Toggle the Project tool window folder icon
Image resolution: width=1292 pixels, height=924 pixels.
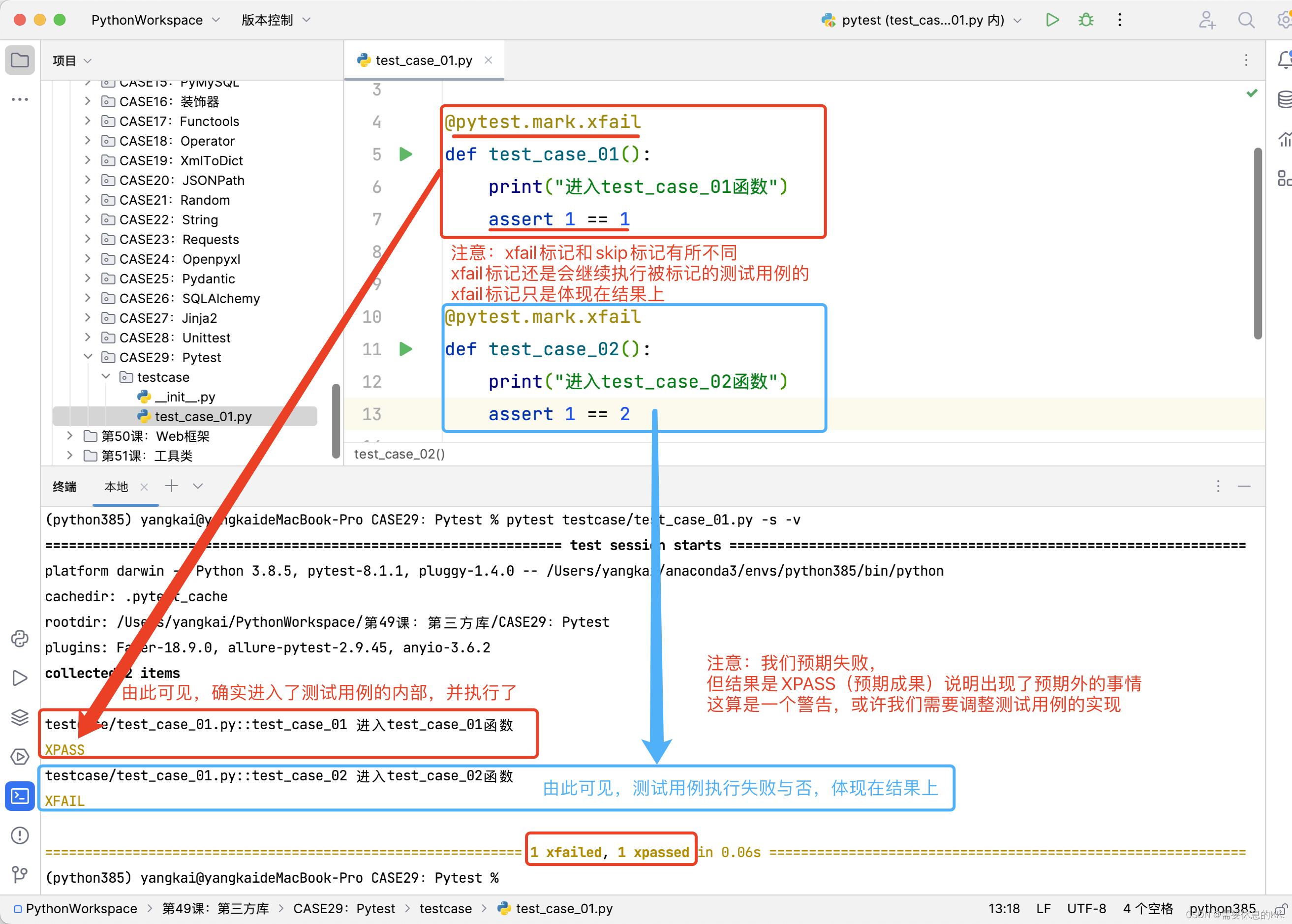(20, 60)
